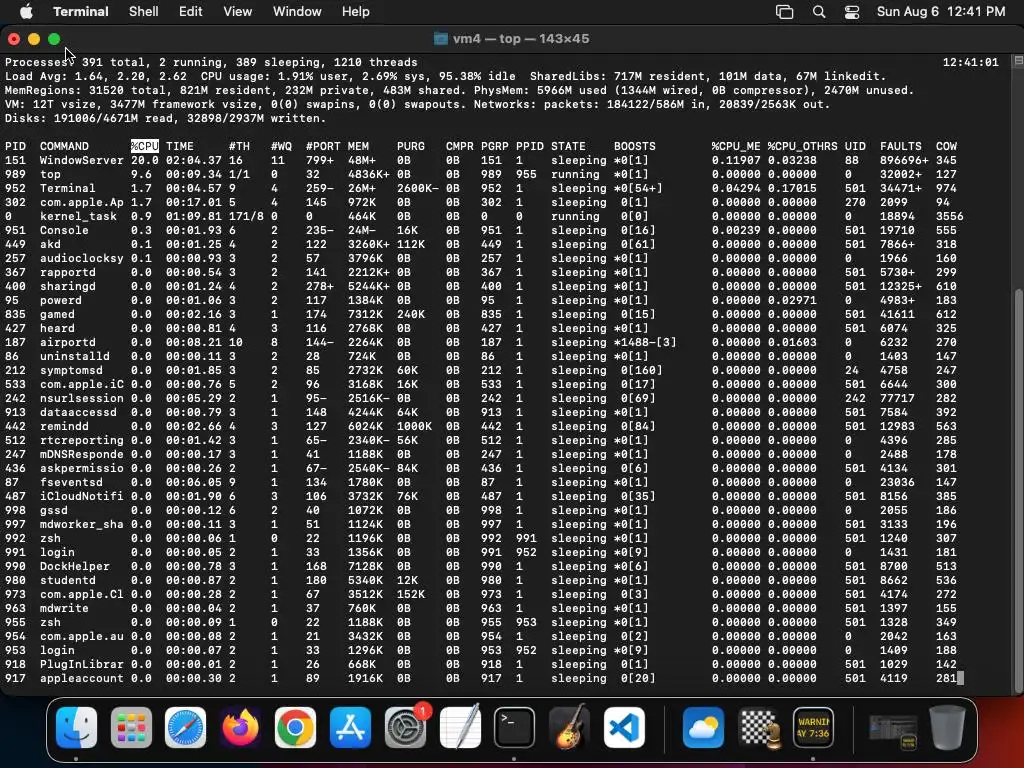Click the 20.0 CPU value for WindowServer

(x=144, y=160)
